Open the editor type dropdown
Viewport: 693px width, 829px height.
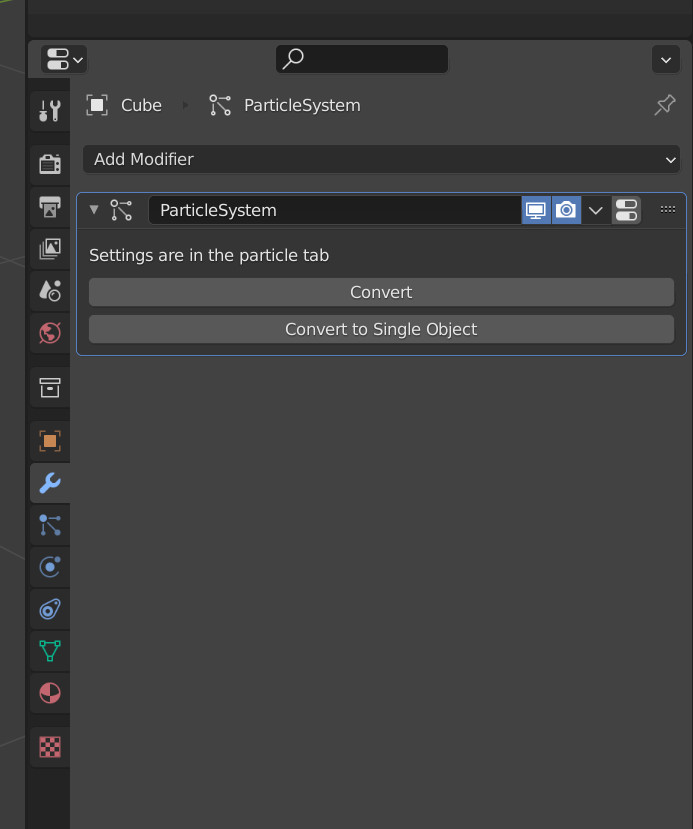coord(63,59)
